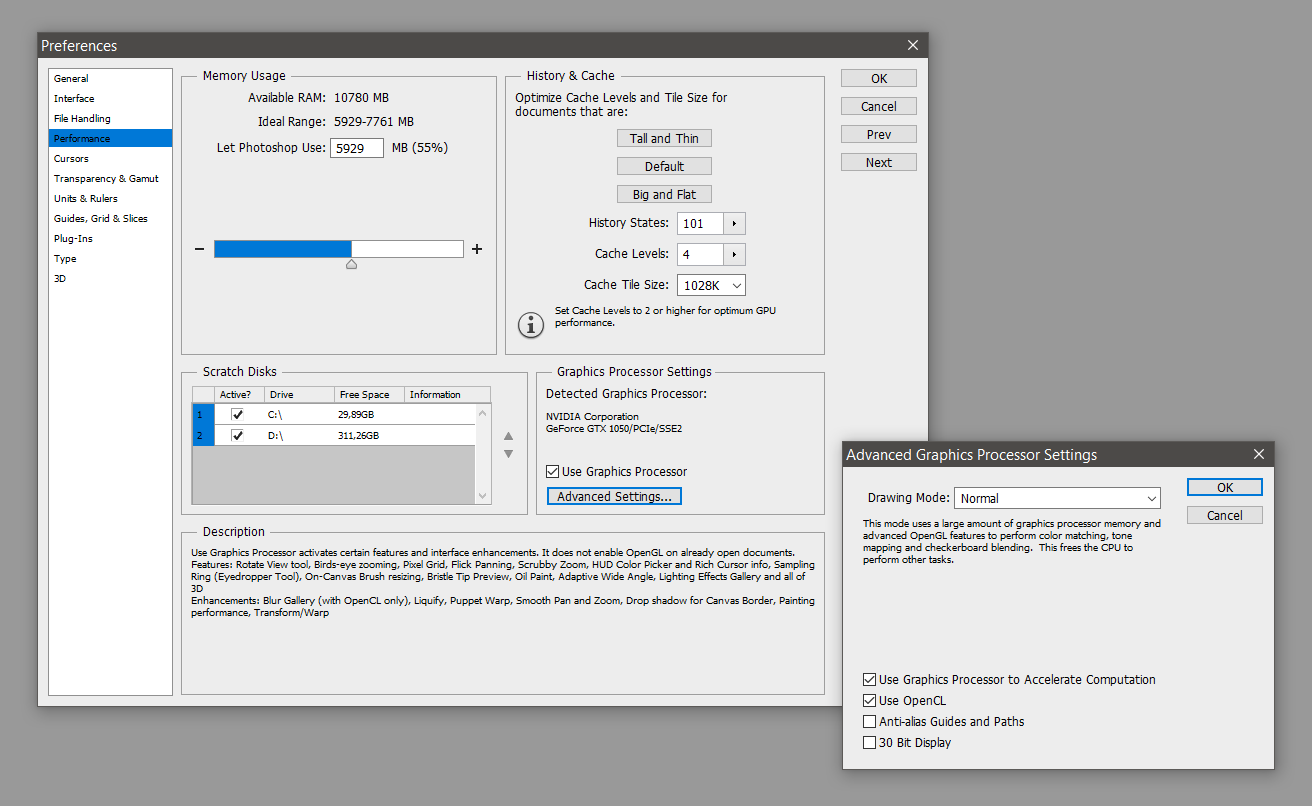The height and width of the screenshot is (806, 1312).
Task: Click the minus icon beside memory slider
Action: tap(199, 249)
